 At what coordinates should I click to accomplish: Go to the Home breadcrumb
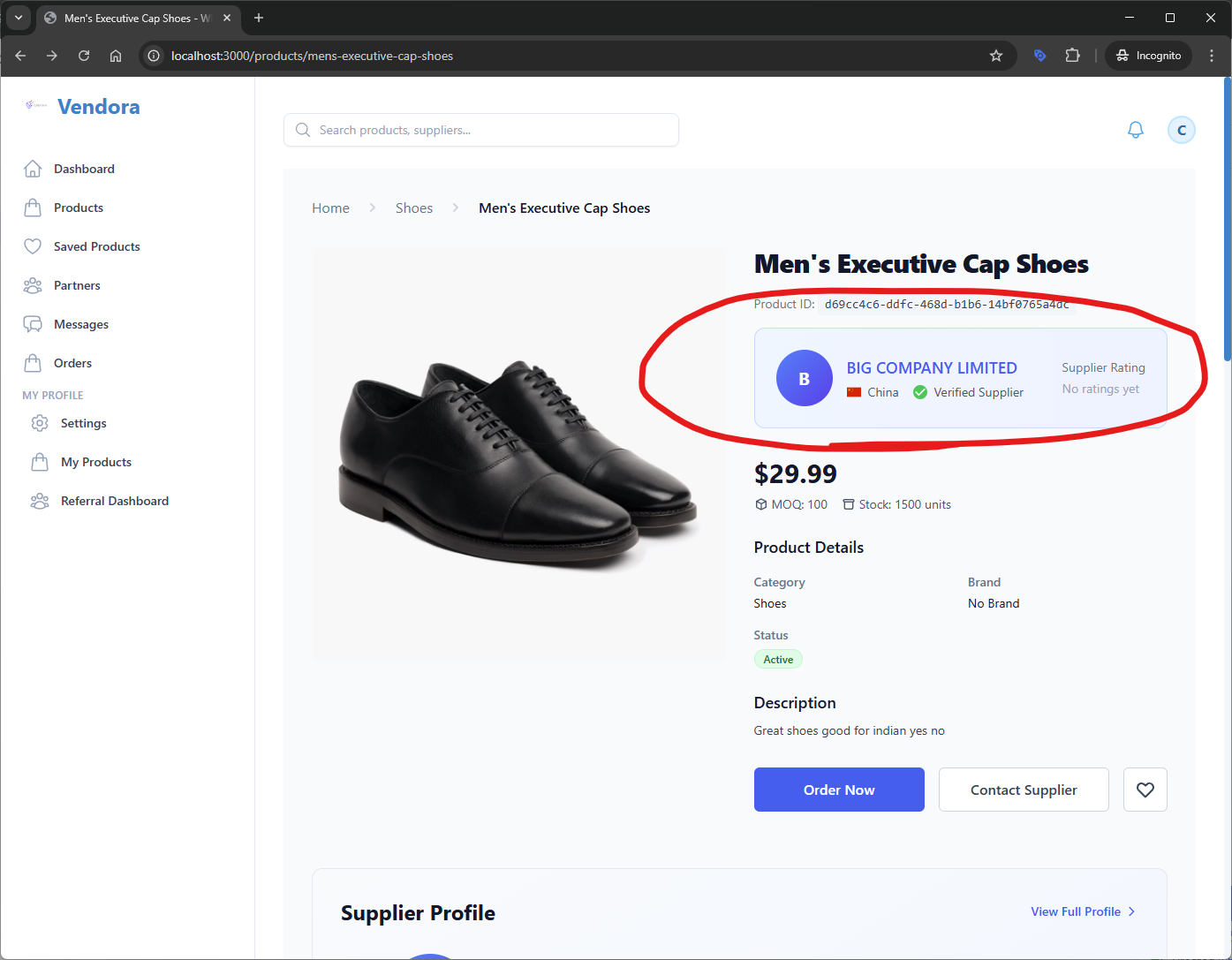[x=330, y=208]
